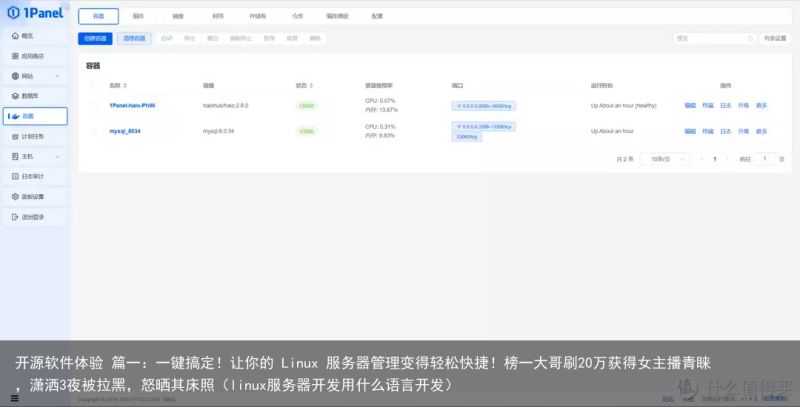Focus the container search input field
Screen dimensions: 800x407
(714, 39)
